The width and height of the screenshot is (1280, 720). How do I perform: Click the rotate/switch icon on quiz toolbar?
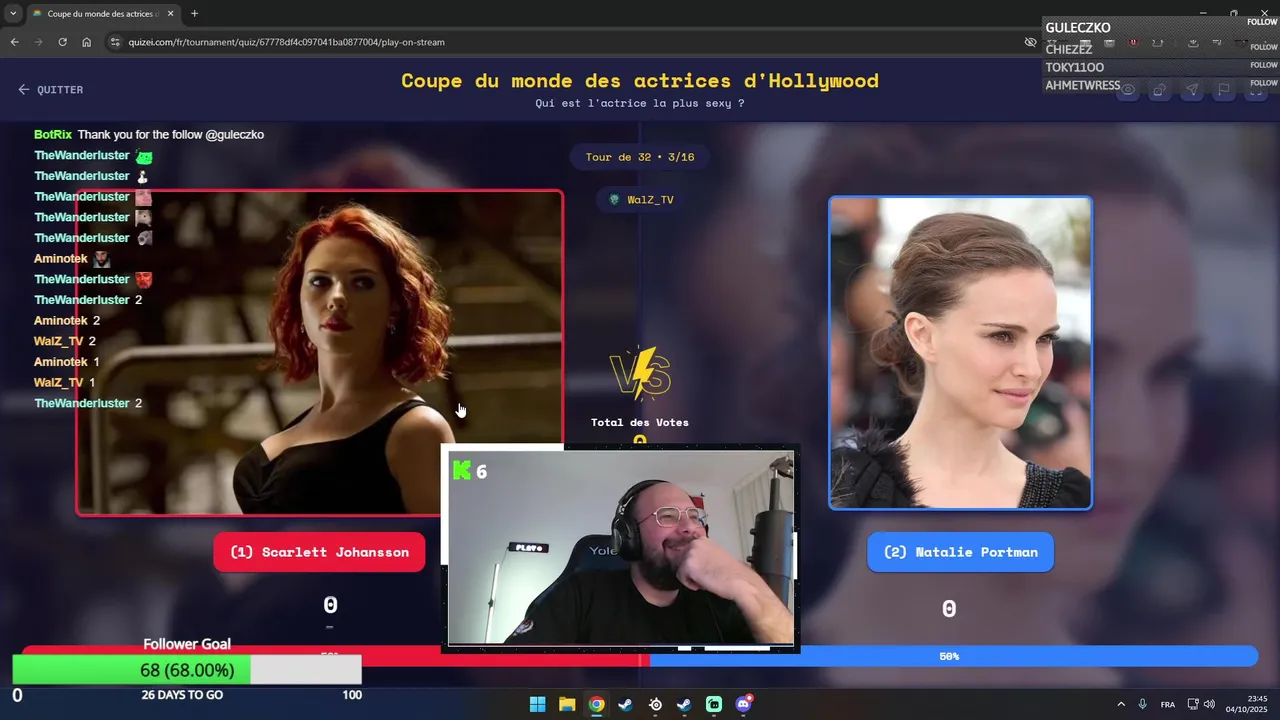1160,90
